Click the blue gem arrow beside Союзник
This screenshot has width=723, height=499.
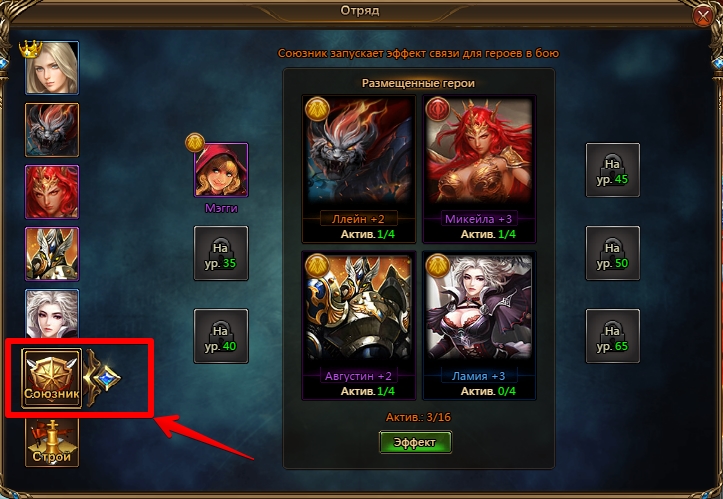coord(104,378)
